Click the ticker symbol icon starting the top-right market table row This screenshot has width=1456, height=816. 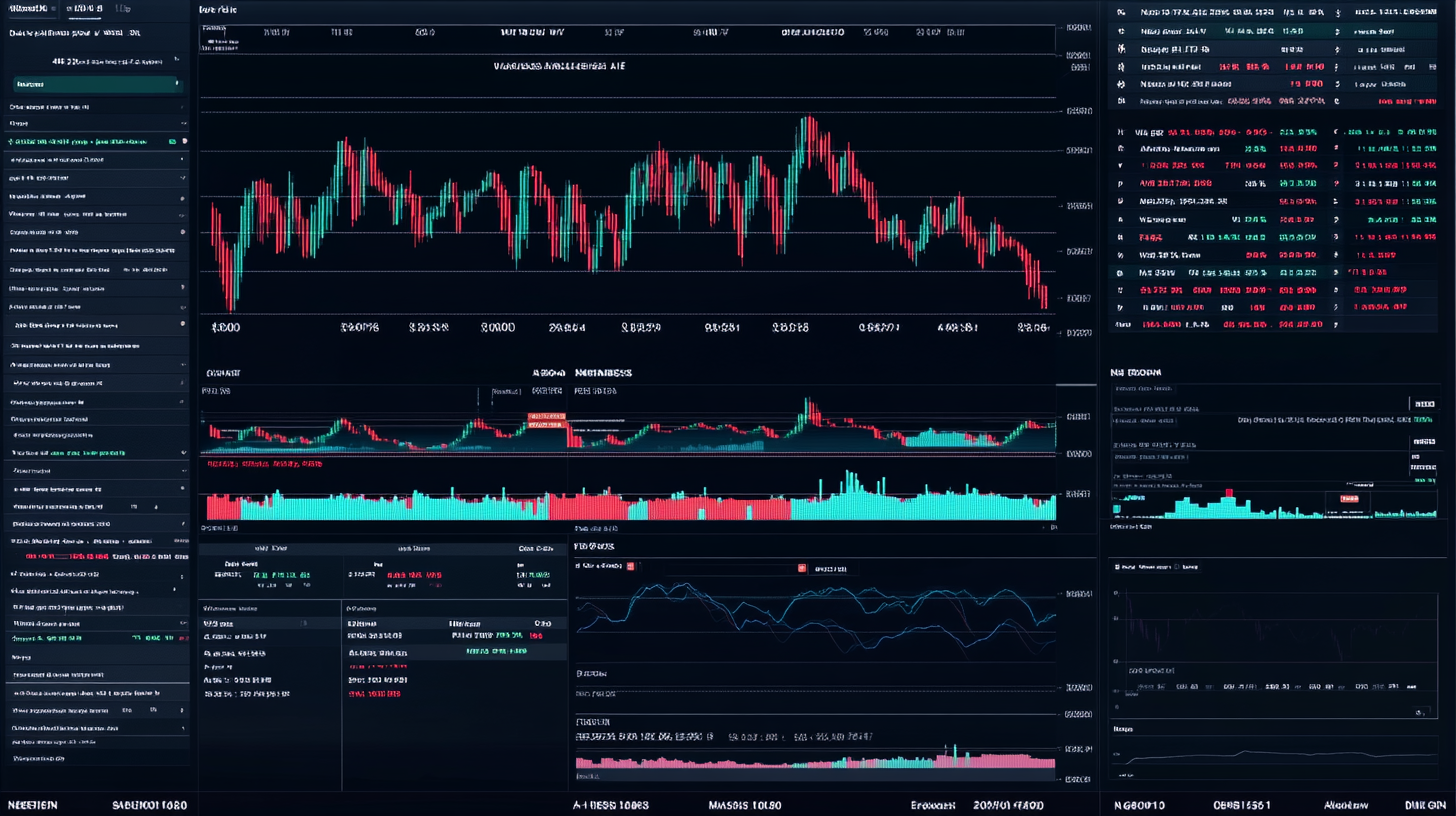(1121, 11)
